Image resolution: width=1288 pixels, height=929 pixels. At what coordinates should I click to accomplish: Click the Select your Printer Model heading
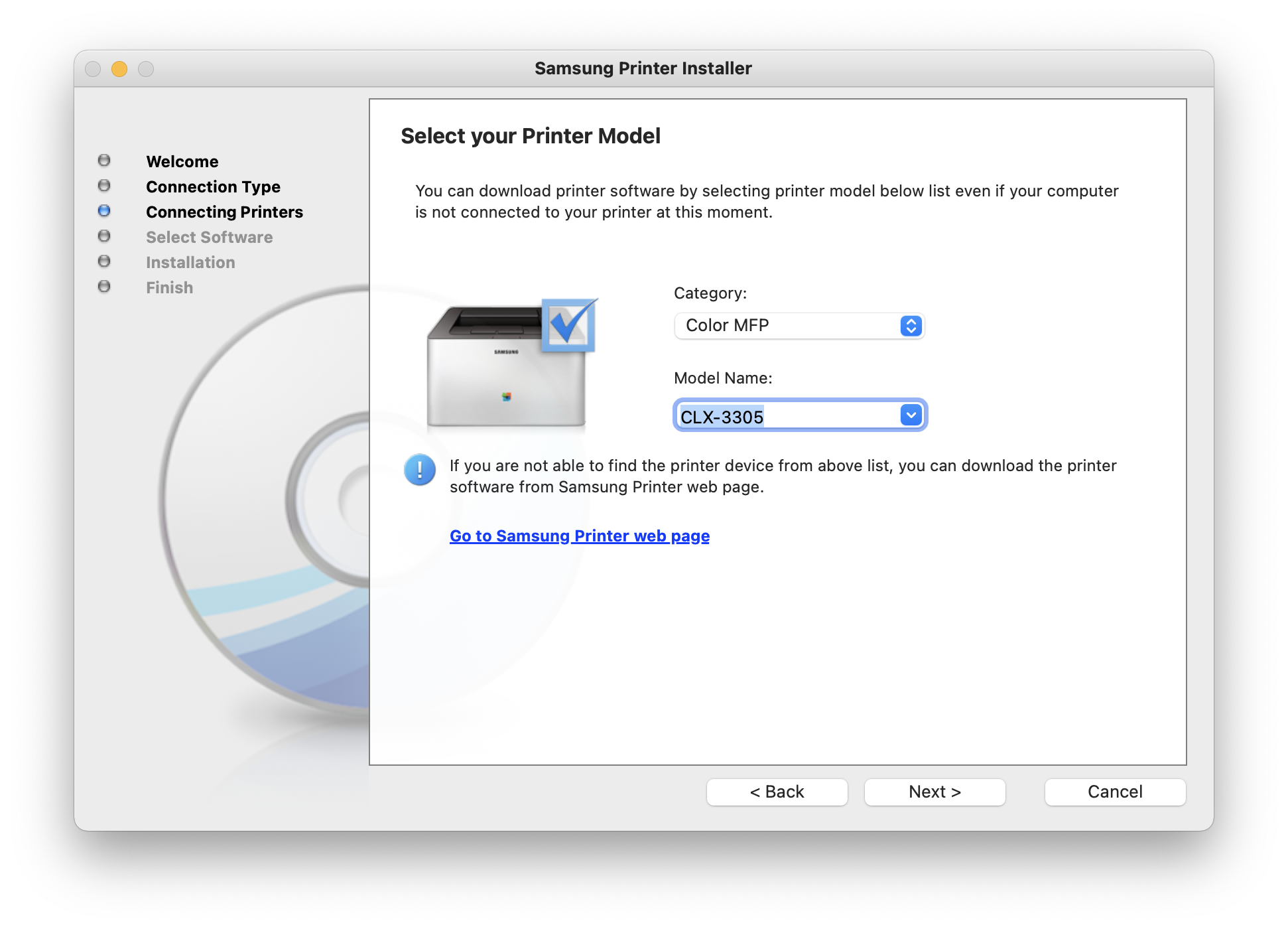pyautogui.click(x=531, y=136)
